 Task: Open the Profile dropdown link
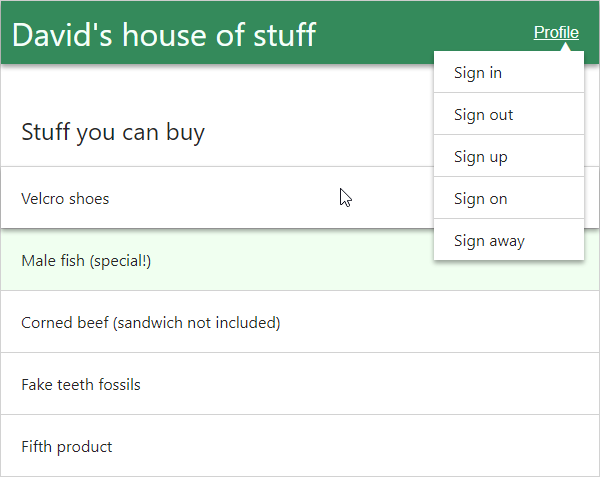[555, 33]
